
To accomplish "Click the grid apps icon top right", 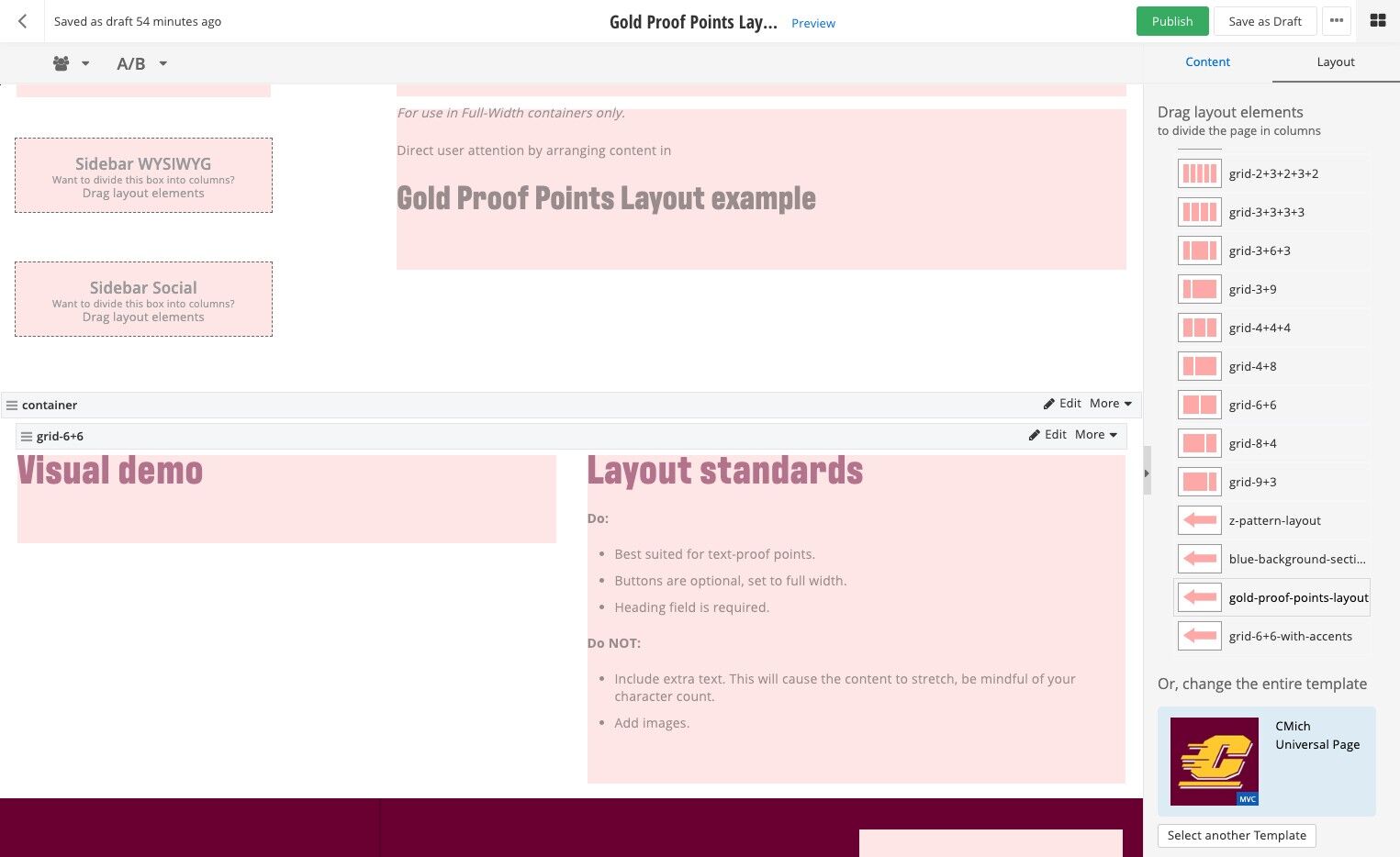I will pyautogui.click(x=1377, y=21).
